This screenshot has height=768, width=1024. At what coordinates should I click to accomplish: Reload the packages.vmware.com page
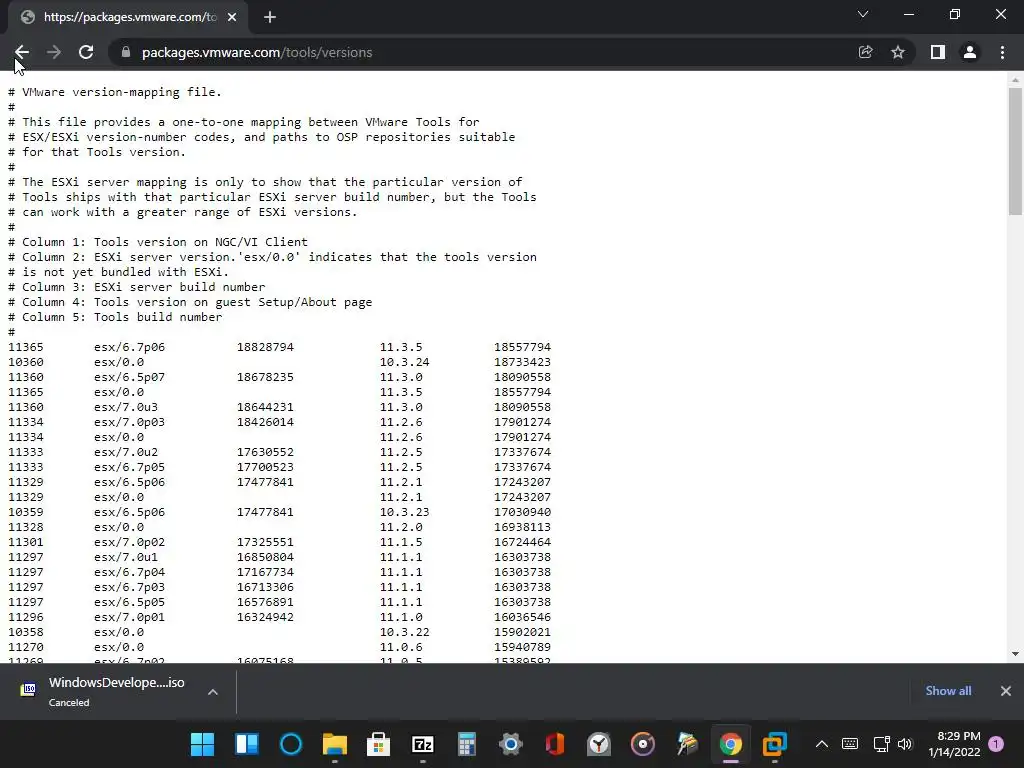[x=86, y=52]
